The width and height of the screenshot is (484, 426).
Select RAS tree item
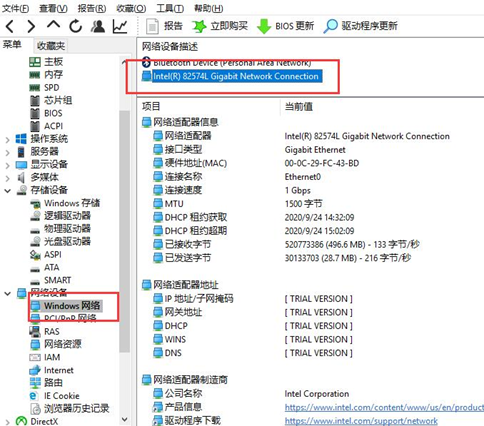[44, 331]
